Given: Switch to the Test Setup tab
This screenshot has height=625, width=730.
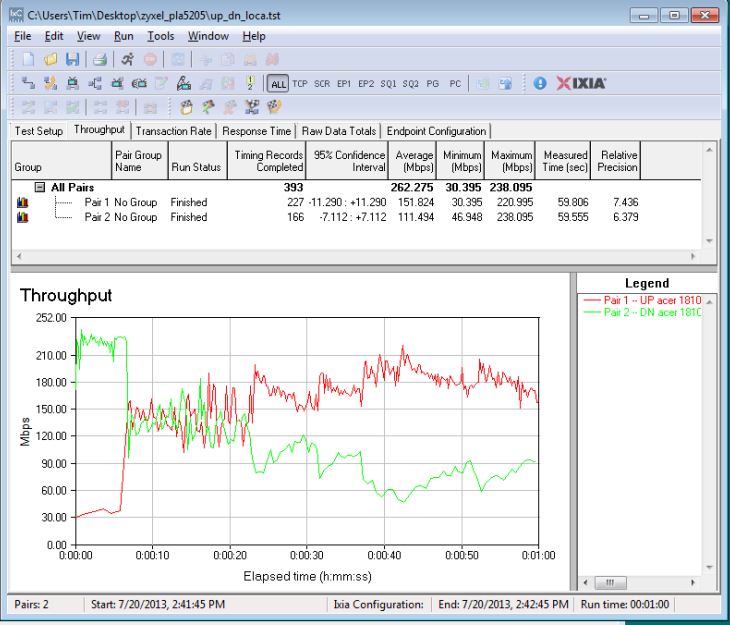Looking at the screenshot, I should coord(39,131).
